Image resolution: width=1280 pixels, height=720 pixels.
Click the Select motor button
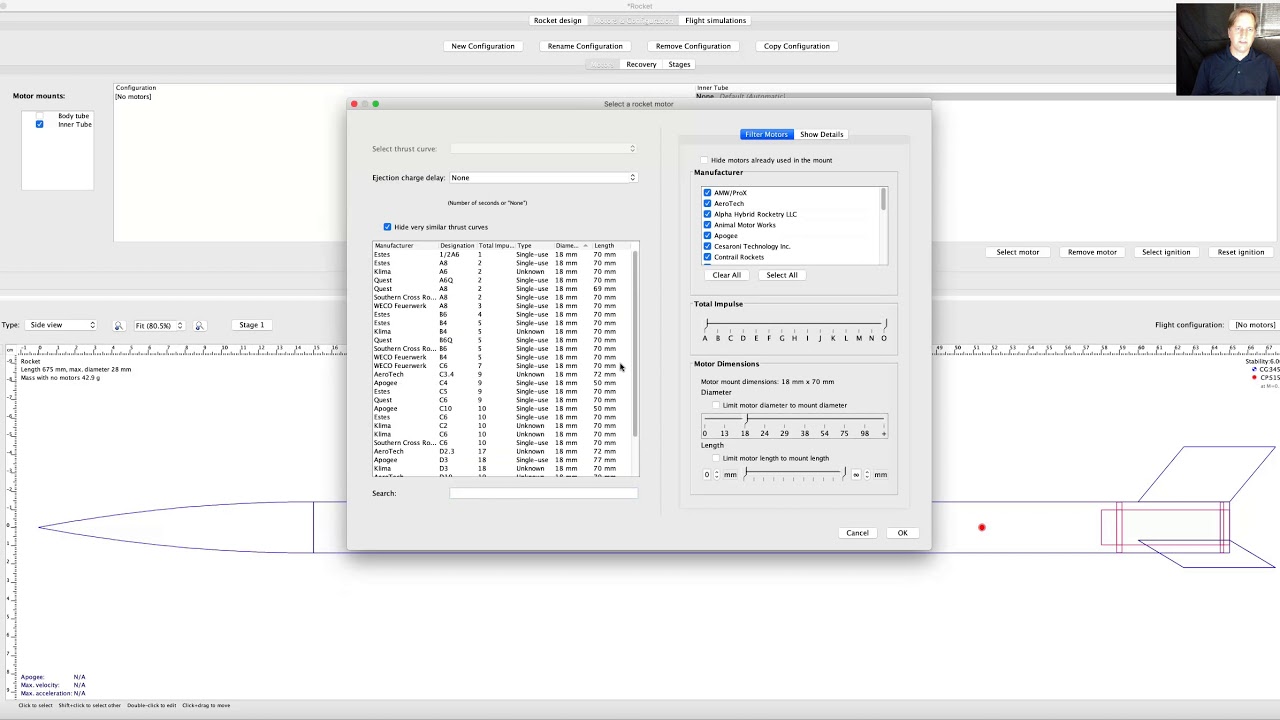1018,252
